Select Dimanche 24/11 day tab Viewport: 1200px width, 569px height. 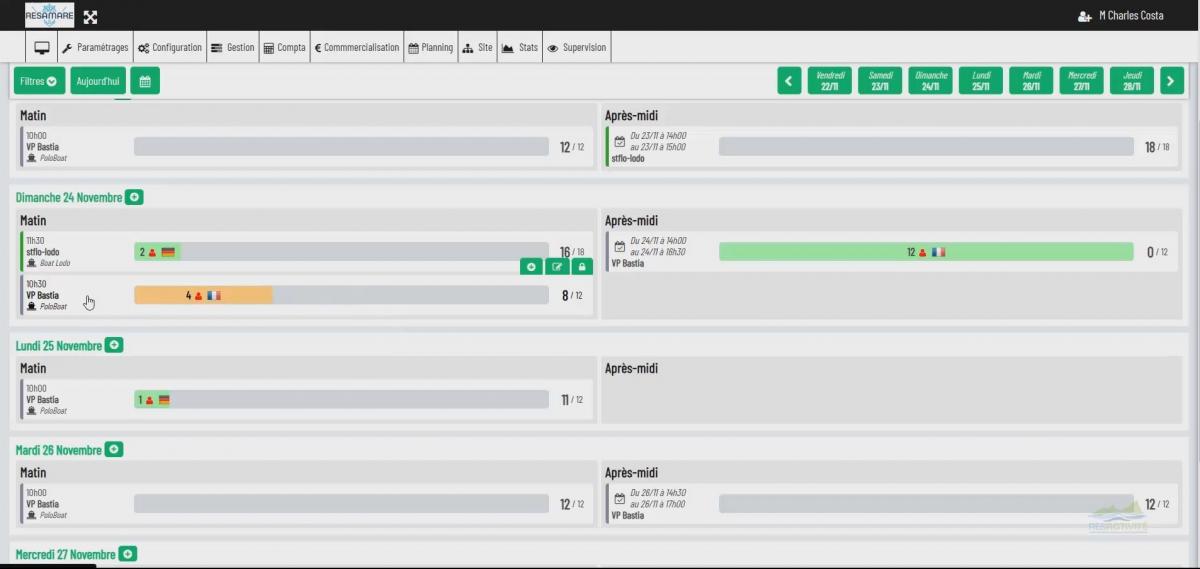[931, 81]
